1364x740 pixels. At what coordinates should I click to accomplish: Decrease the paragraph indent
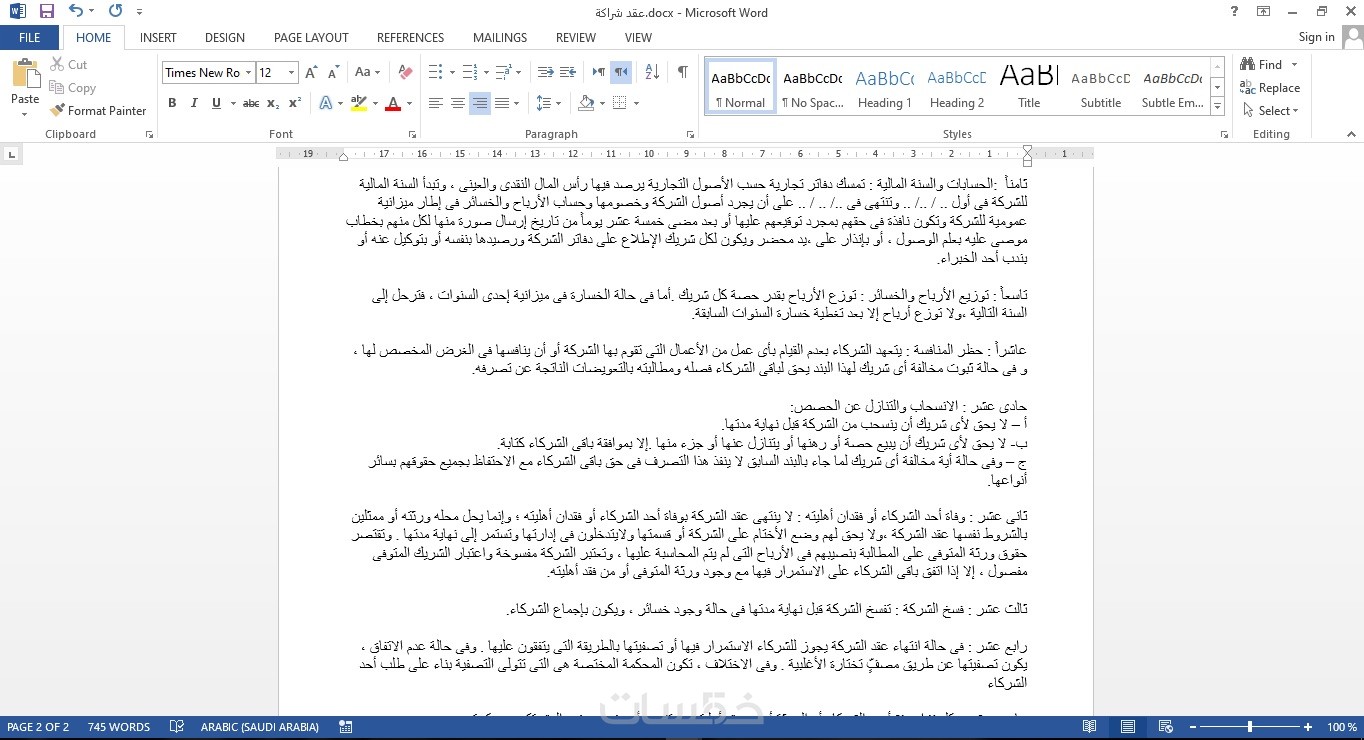(x=545, y=72)
